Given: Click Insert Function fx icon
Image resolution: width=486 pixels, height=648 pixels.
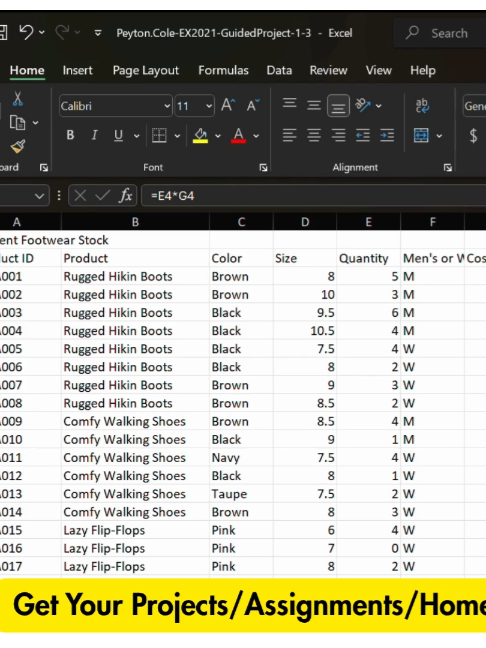Looking at the screenshot, I should (x=126, y=195).
